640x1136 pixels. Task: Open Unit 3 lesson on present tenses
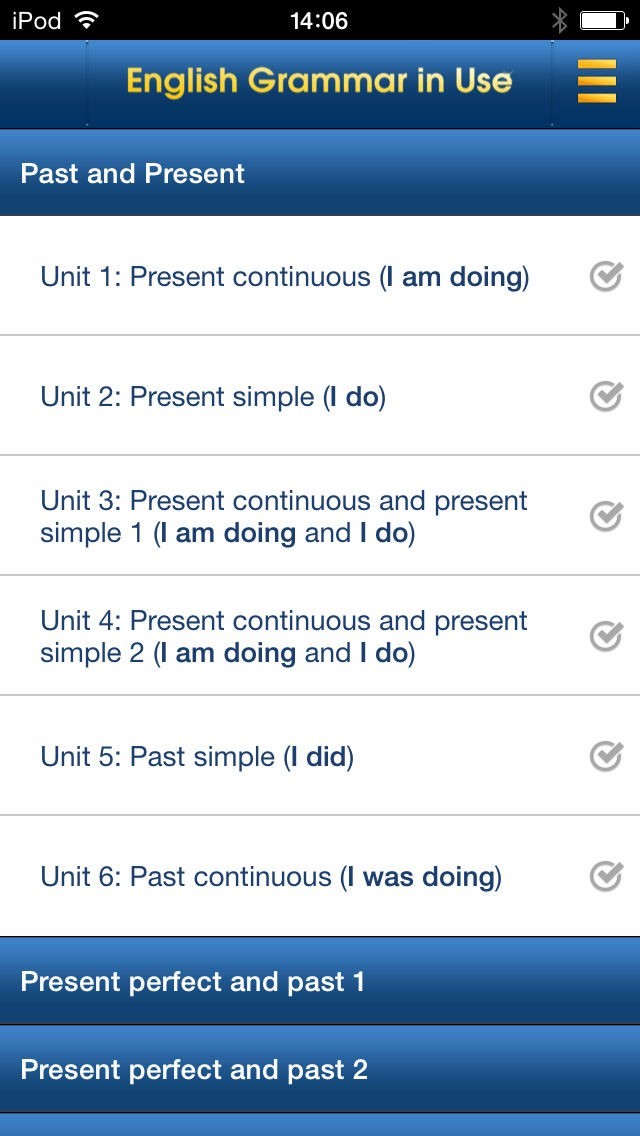284,517
